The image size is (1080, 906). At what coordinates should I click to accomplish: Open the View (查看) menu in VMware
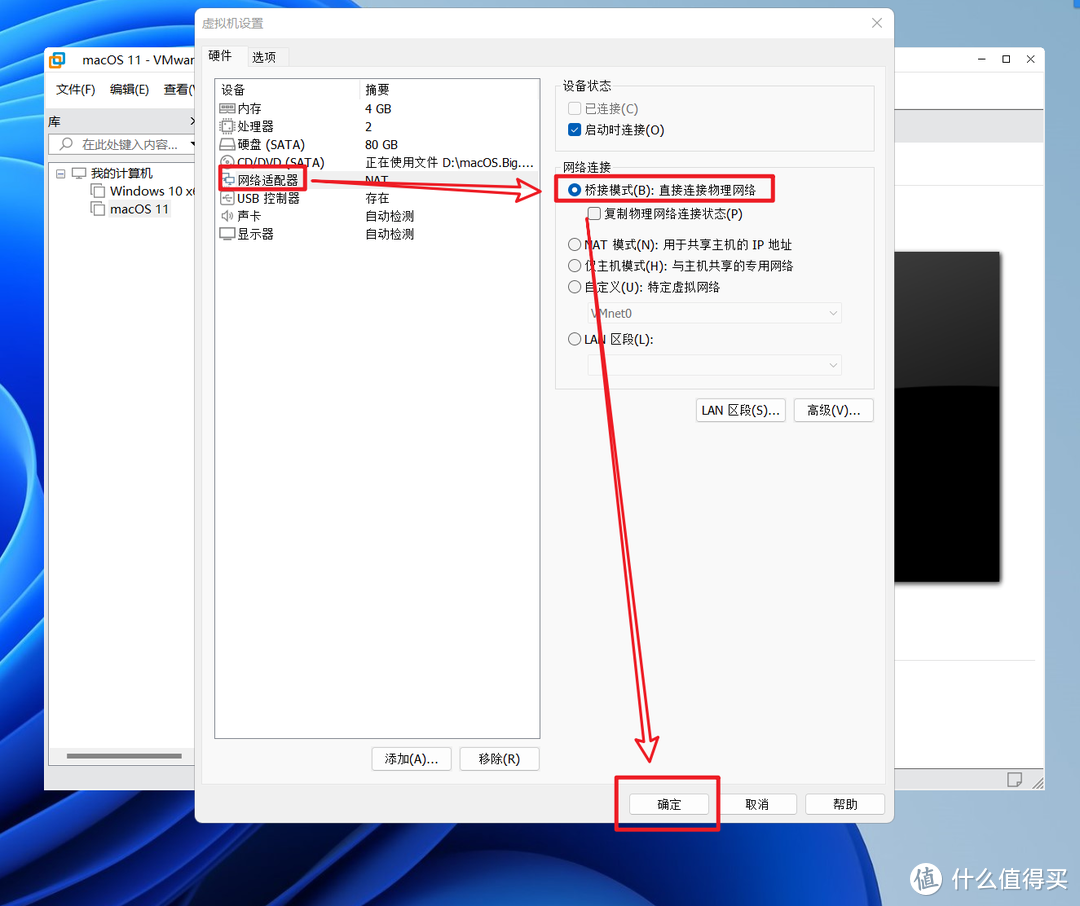pyautogui.click(x=178, y=90)
